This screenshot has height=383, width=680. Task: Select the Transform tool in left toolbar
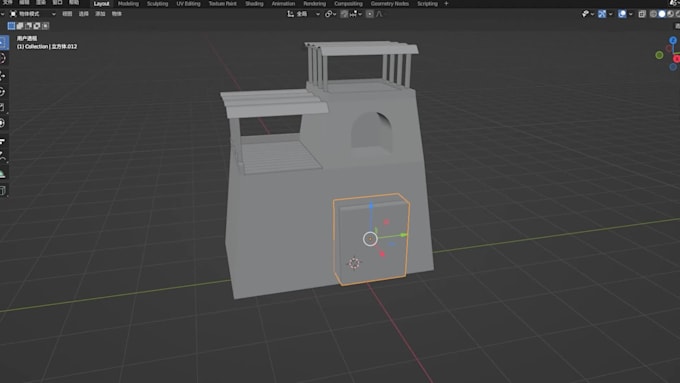click(x=3, y=123)
